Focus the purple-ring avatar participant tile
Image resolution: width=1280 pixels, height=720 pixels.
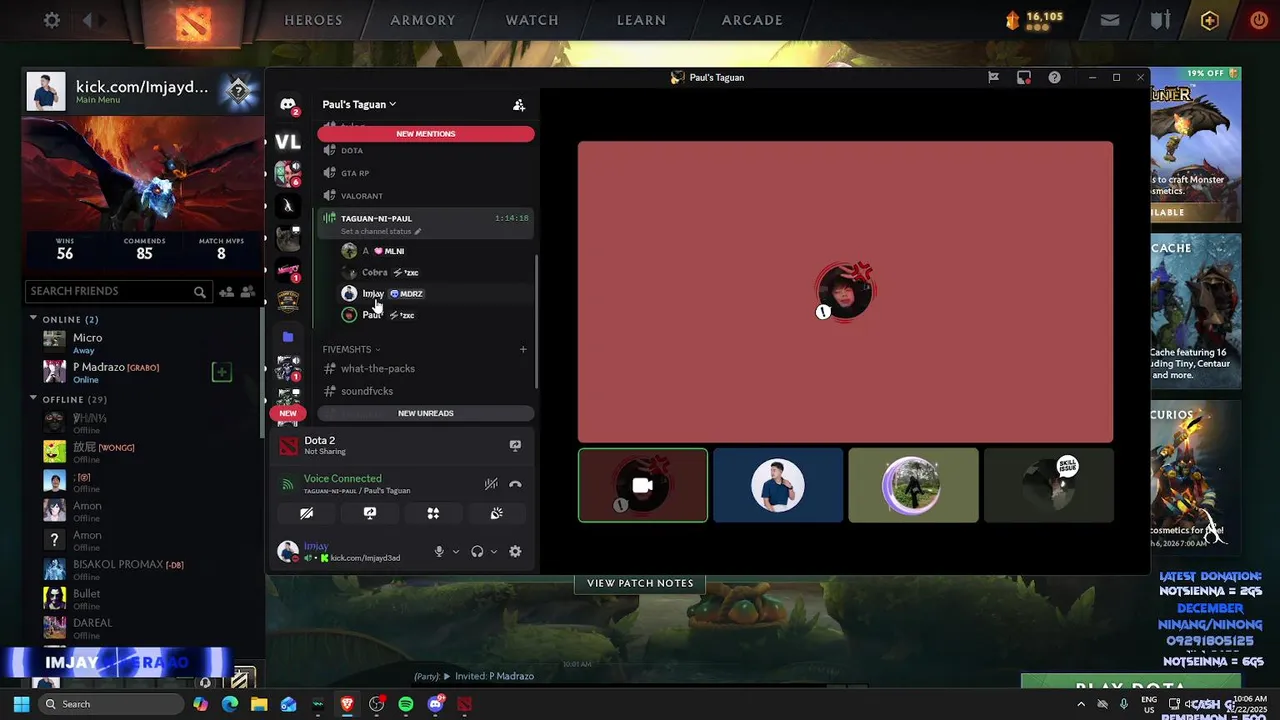coord(913,485)
